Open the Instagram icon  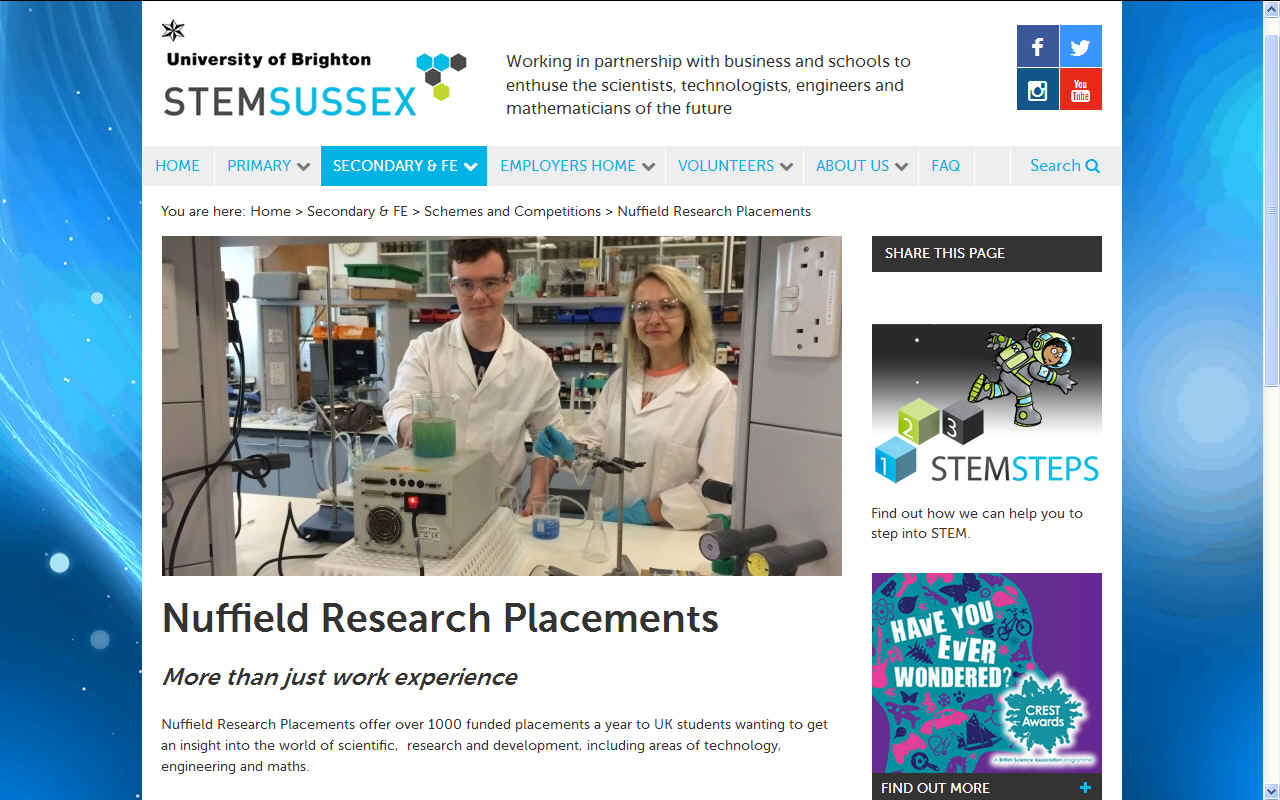(1037, 89)
